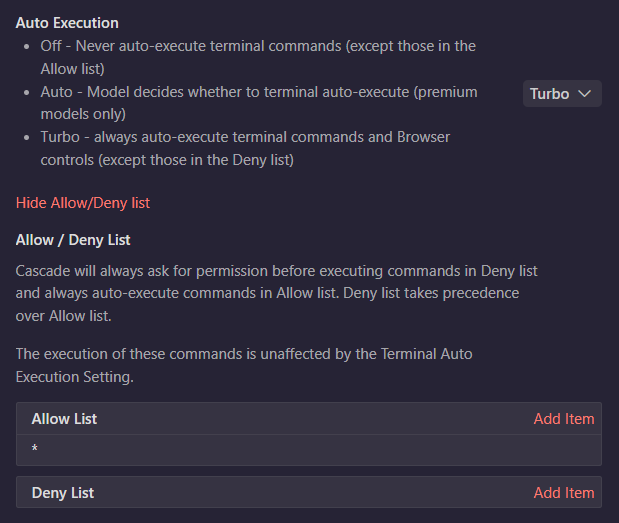619x523 pixels.
Task: Click the bullet dot beside Off
Action: (x=26, y=47)
